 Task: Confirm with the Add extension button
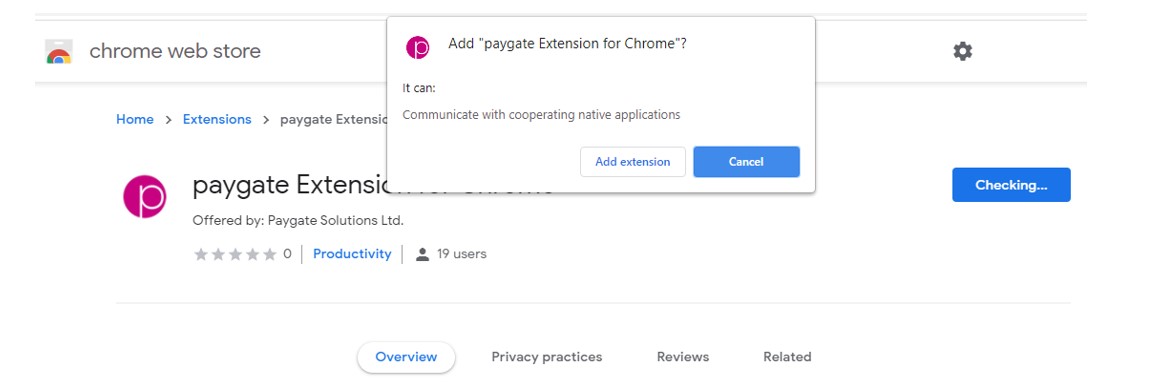(633, 162)
